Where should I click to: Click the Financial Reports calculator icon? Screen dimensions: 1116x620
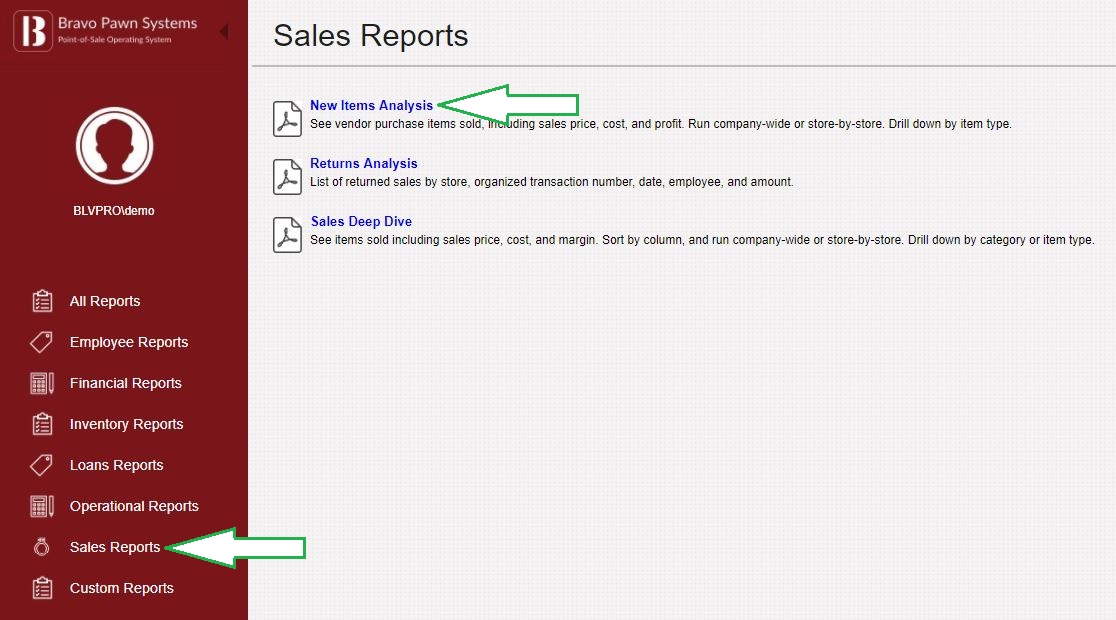[x=42, y=383]
